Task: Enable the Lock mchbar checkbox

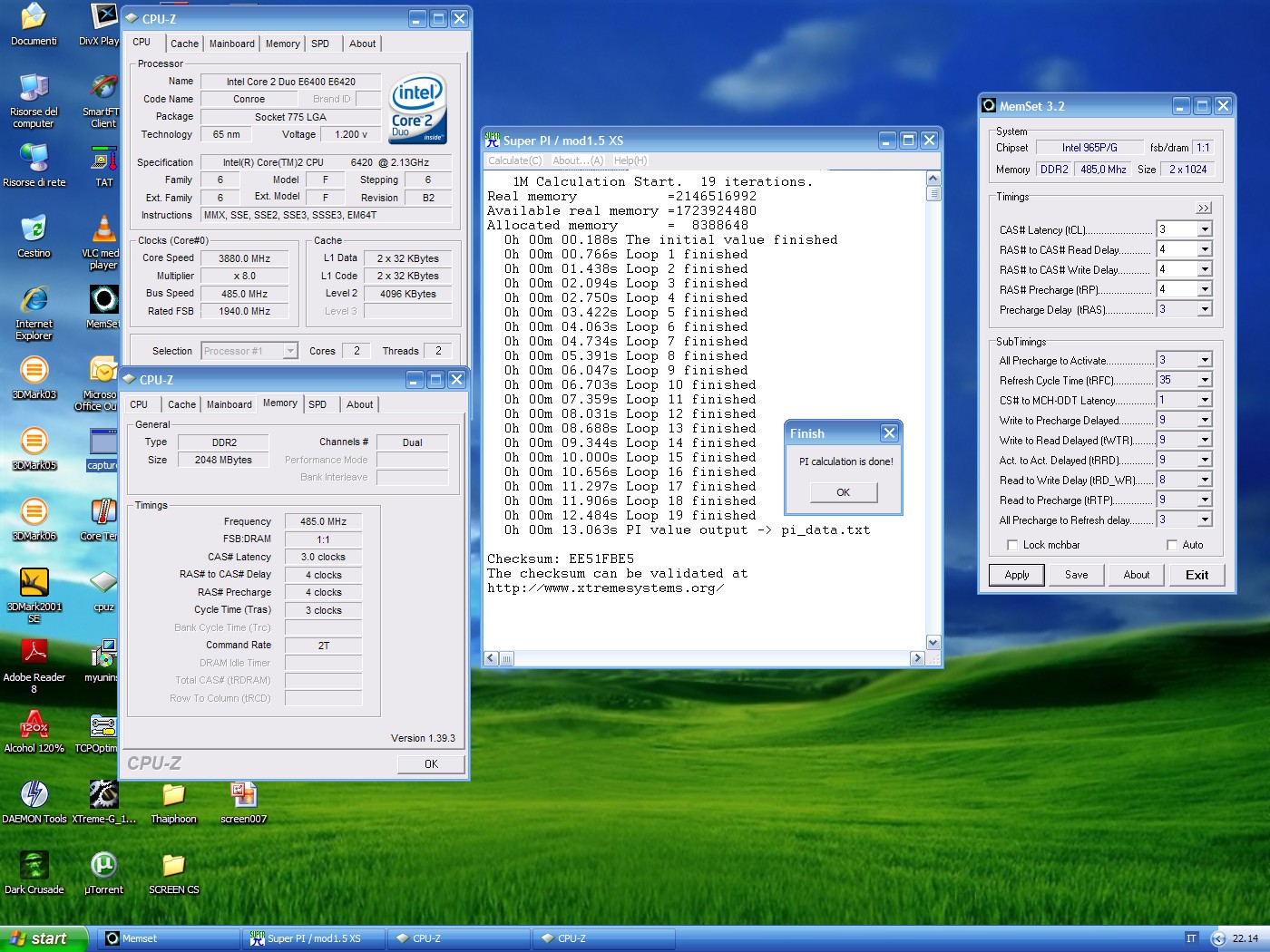Action: click(1012, 545)
